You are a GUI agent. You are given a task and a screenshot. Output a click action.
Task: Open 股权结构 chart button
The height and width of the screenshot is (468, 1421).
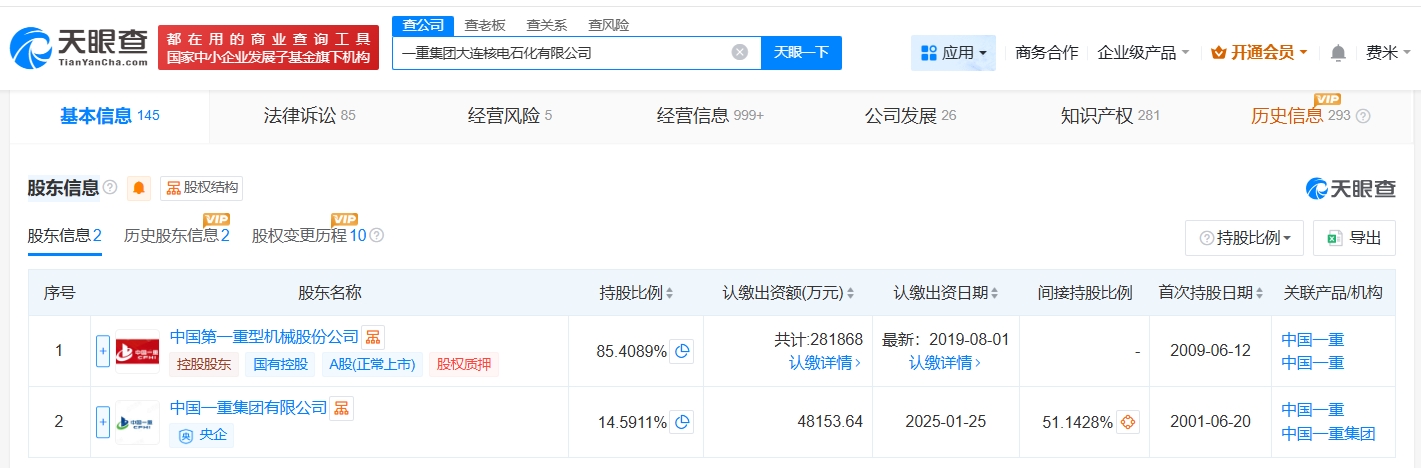click(201, 188)
